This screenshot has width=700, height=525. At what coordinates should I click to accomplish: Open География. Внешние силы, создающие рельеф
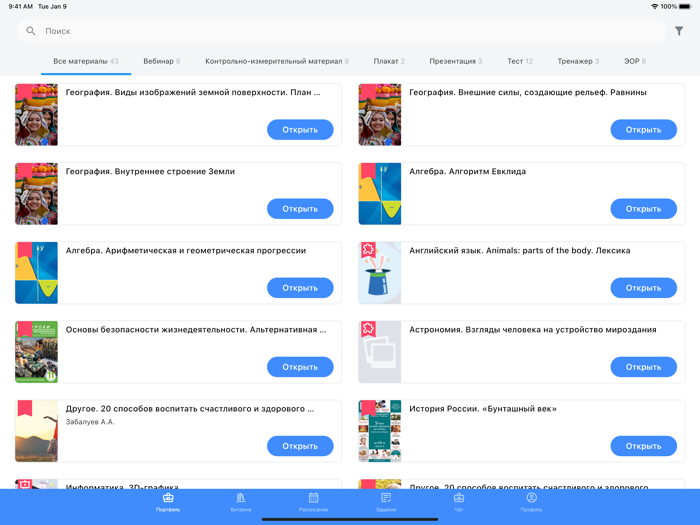pos(643,129)
